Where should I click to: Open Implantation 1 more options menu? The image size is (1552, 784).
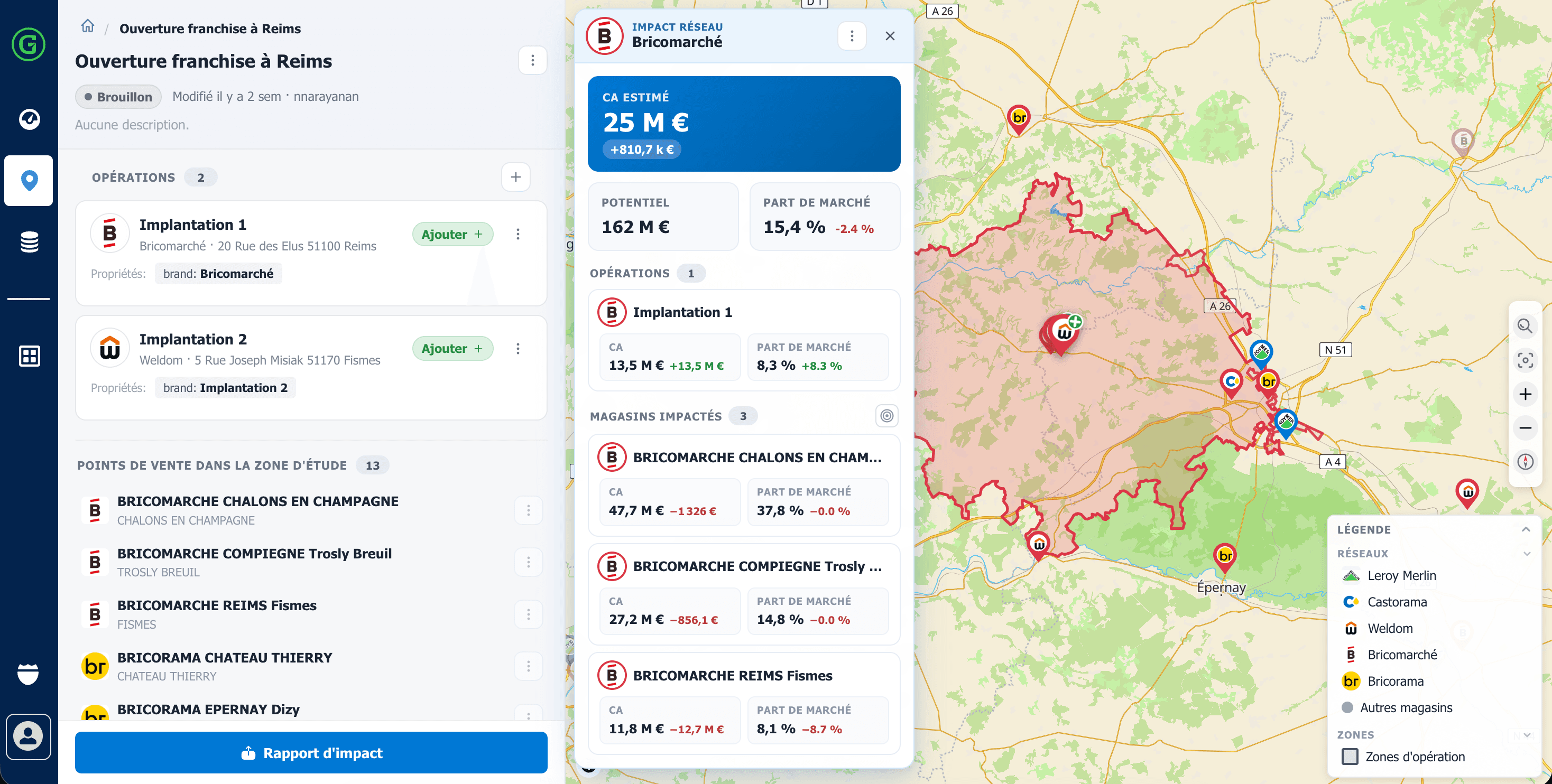(x=518, y=234)
